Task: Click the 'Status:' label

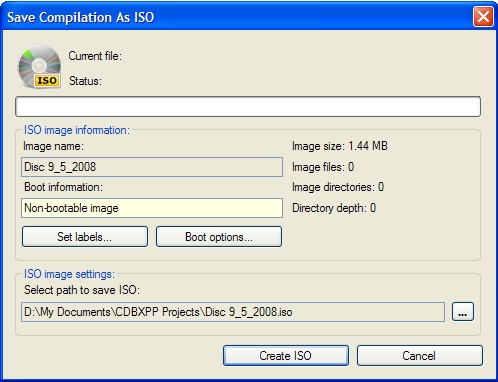Action: click(x=85, y=81)
